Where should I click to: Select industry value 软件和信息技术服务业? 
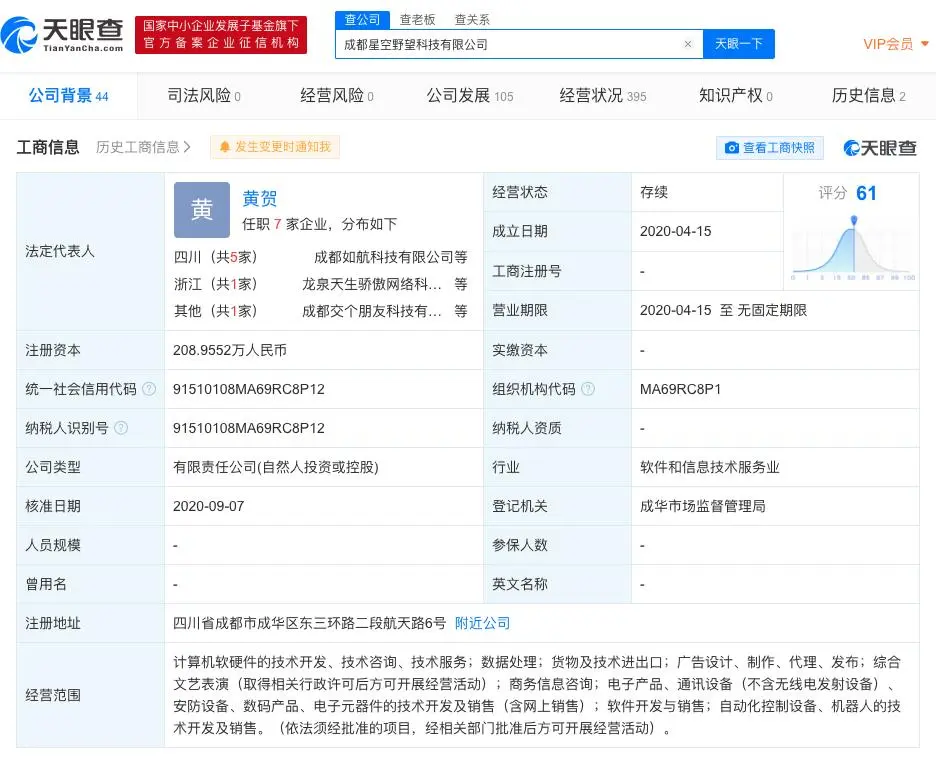click(710, 467)
